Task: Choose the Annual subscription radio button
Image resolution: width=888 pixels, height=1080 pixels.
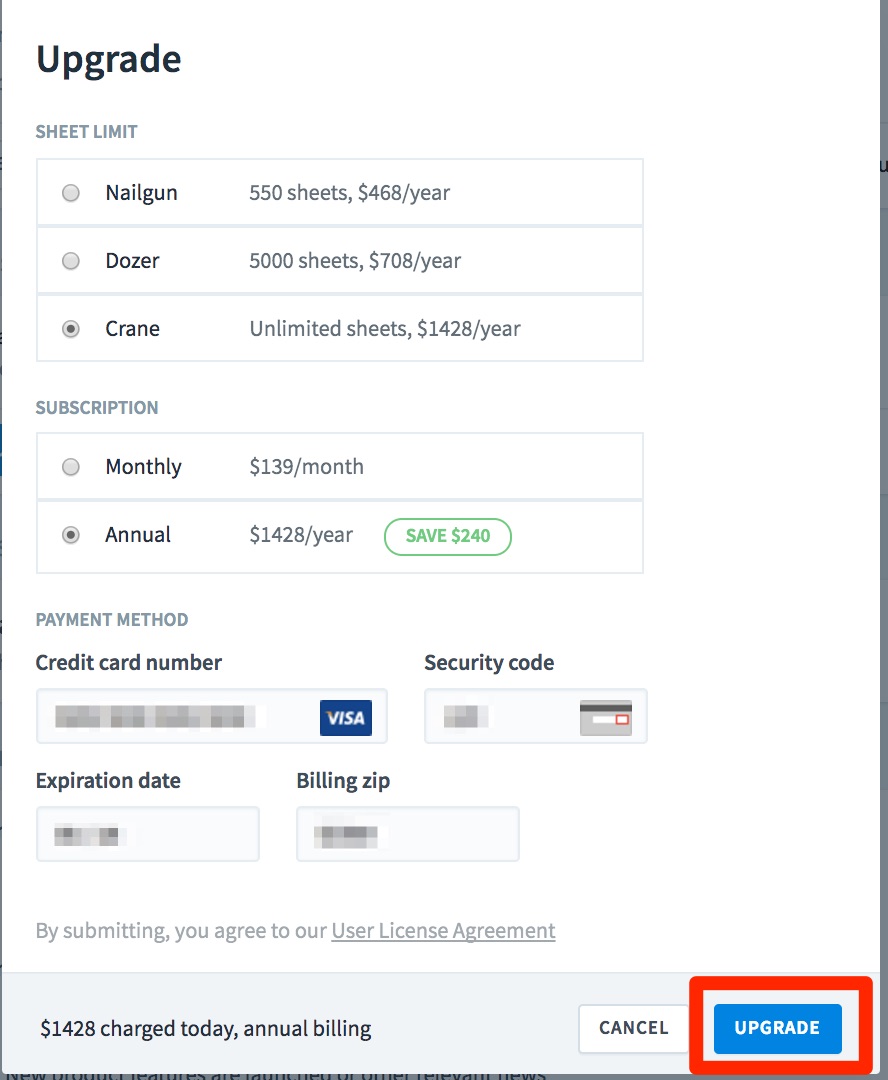Action: click(x=71, y=535)
